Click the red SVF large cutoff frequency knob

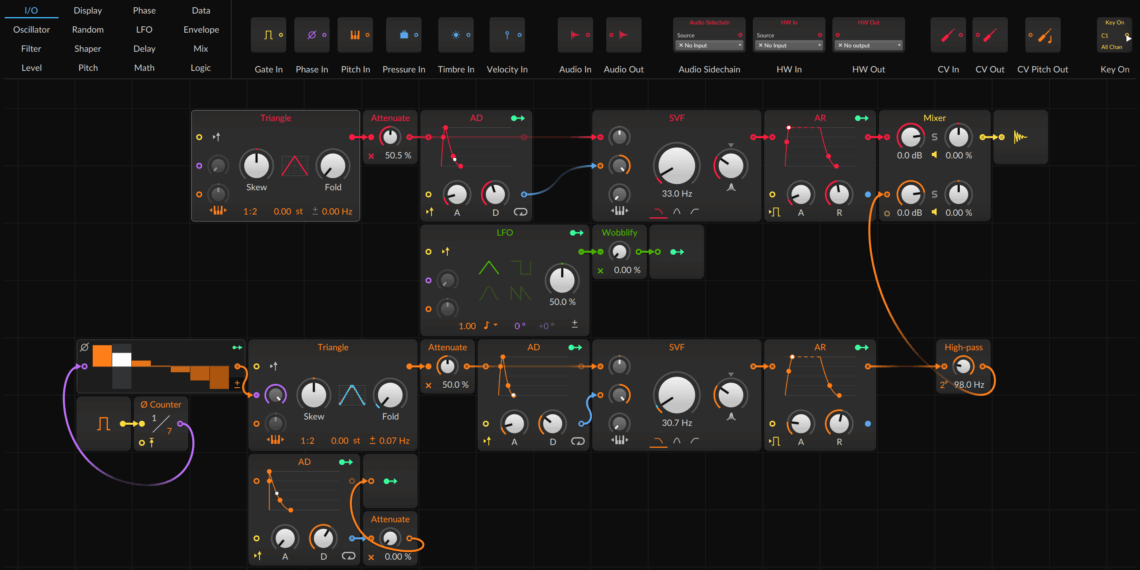point(677,165)
